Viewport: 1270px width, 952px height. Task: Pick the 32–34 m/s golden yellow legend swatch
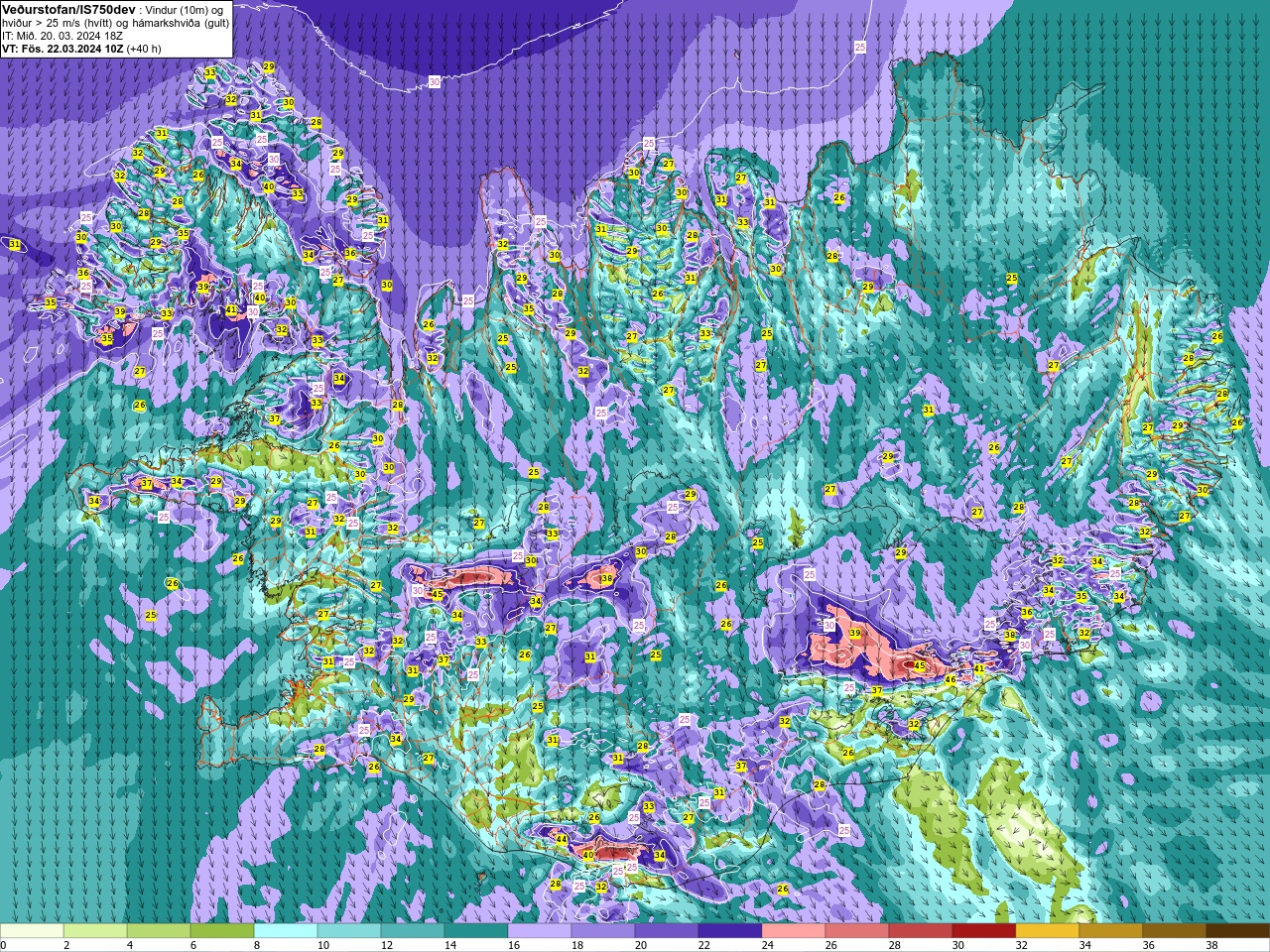pos(1048,931)
